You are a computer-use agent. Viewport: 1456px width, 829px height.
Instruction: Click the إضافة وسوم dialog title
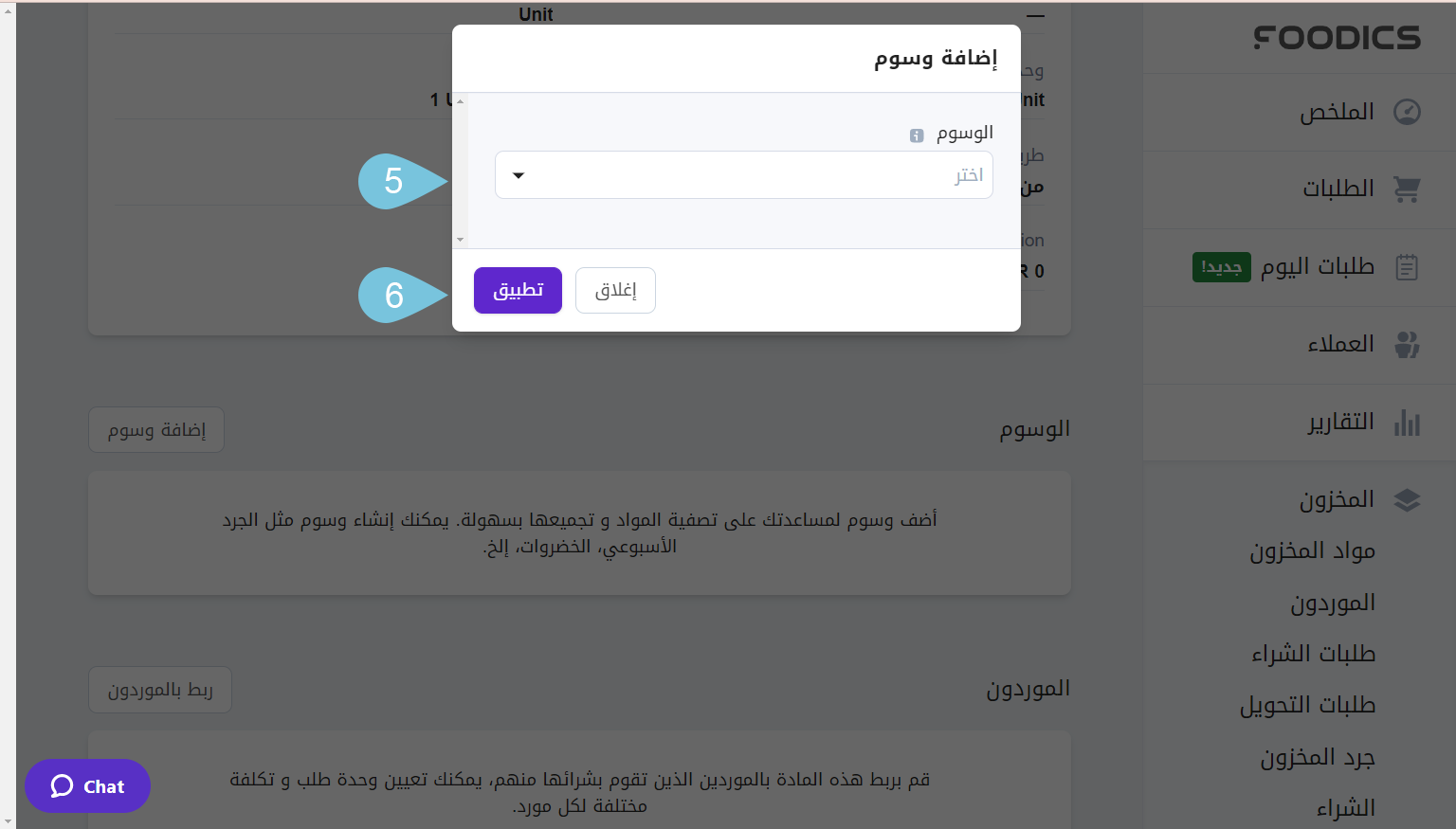click(936, 59)
